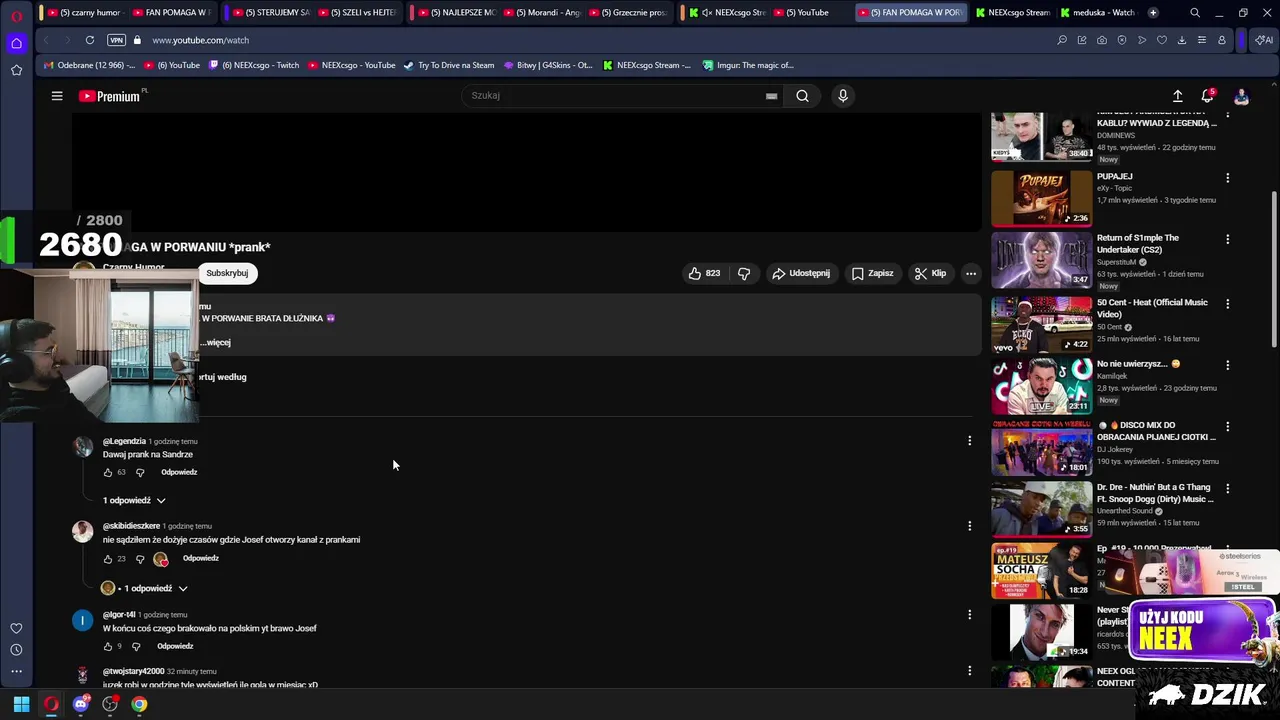Reload the page with the browser refresh icon
Screen dimensions: 1280x720
pos(89,40)
